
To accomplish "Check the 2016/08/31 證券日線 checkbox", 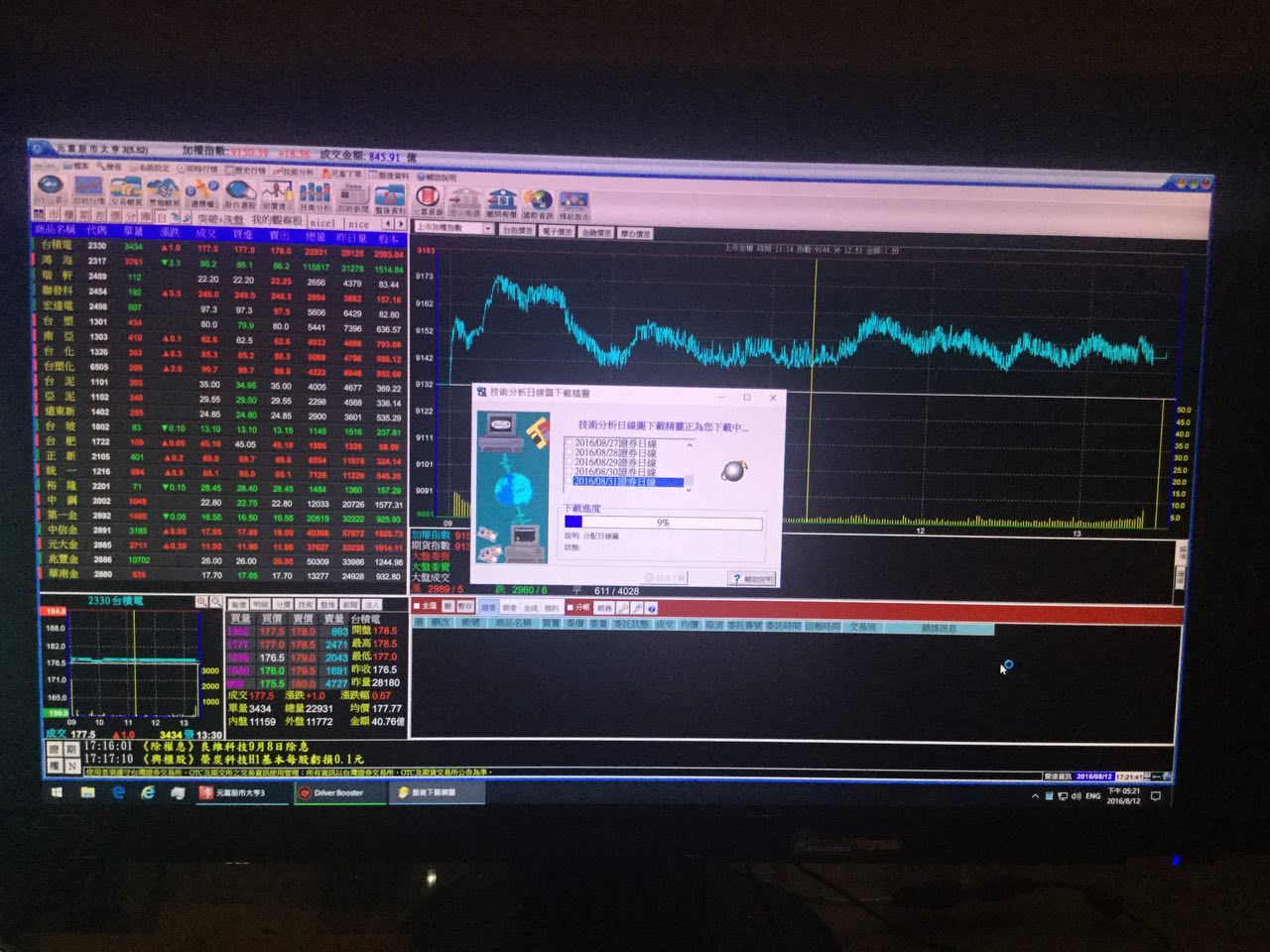I will [570, 481].
